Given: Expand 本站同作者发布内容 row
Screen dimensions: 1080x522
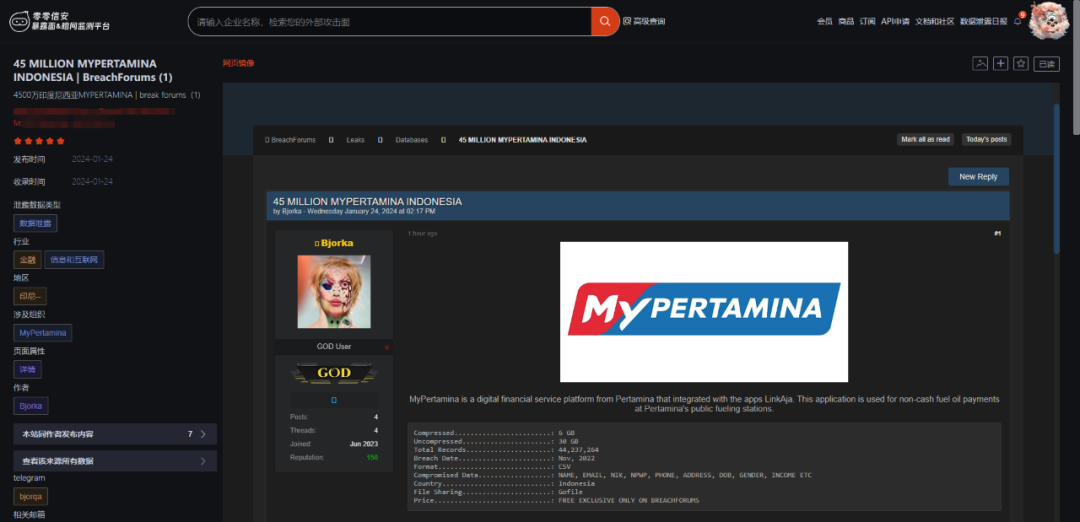Looking at the screenshot, I should (x=115, y=434).
